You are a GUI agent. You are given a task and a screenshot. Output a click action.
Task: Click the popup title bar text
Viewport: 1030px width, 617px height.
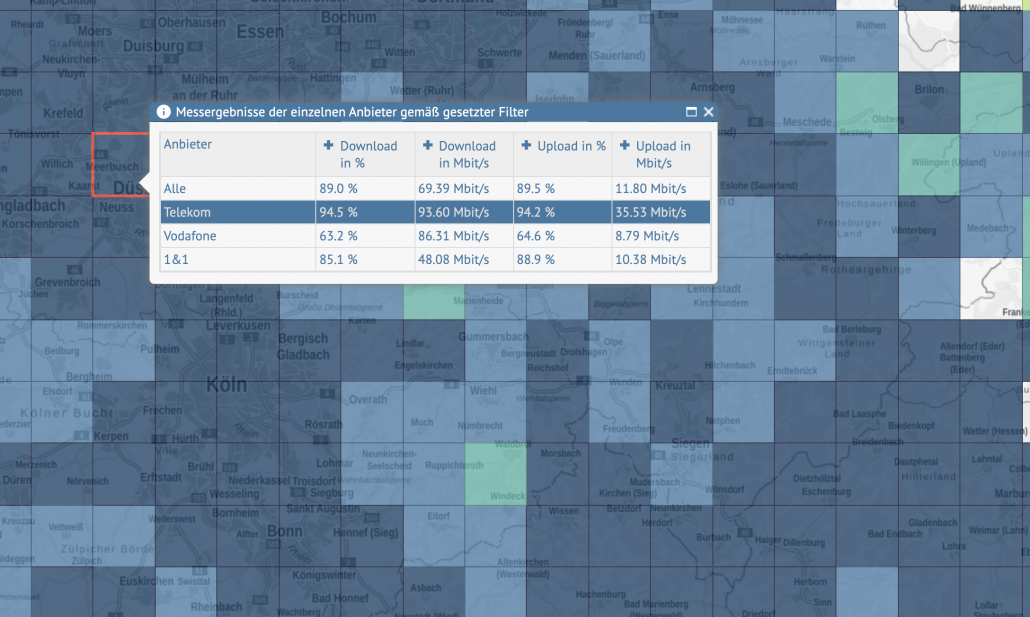351,112
